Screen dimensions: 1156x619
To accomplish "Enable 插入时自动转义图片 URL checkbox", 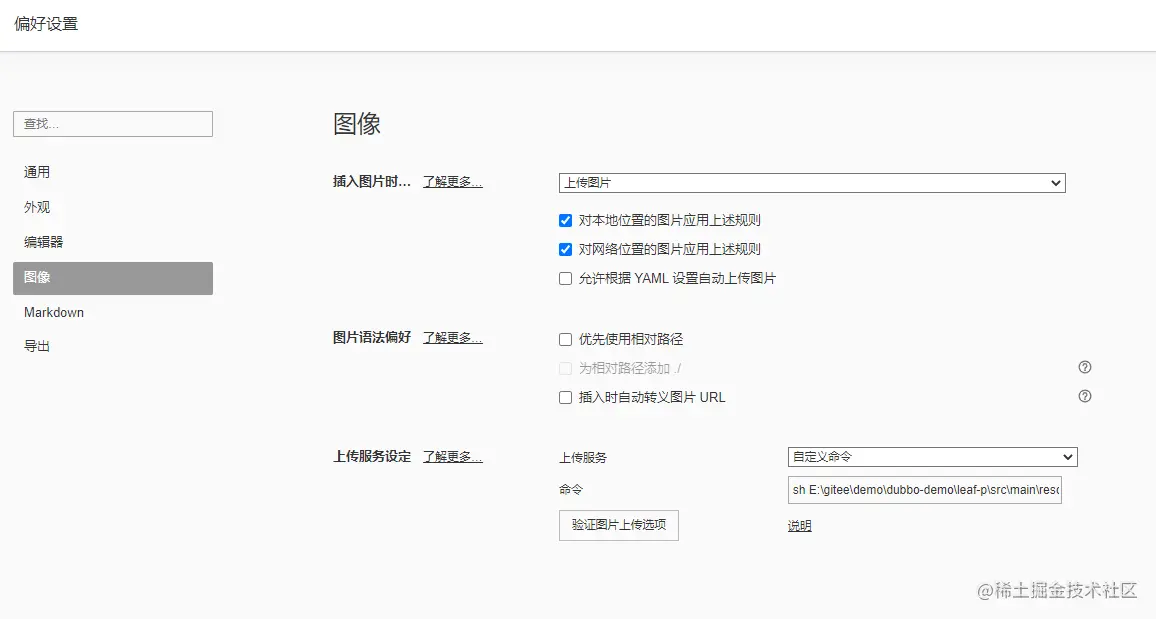I will tap(565, 398).
